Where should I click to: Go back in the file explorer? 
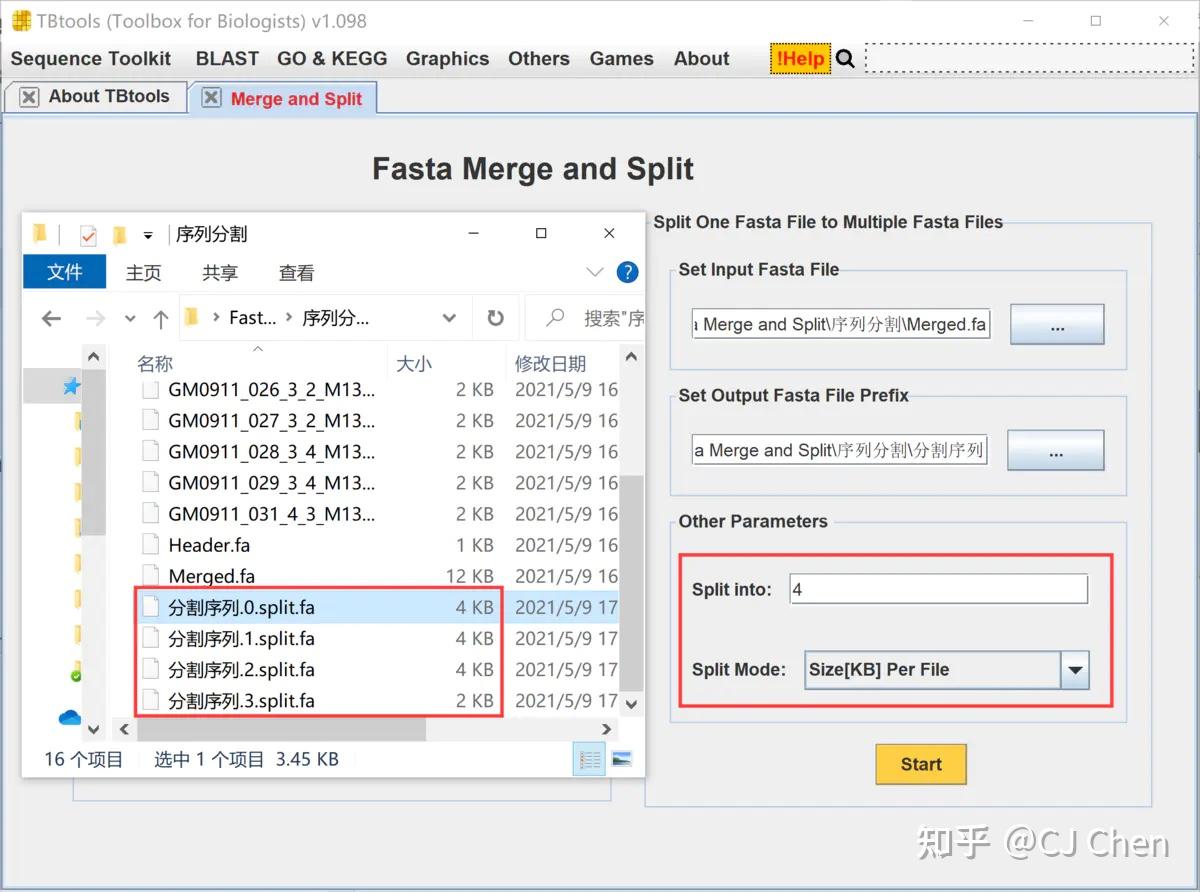pos(51,318)
